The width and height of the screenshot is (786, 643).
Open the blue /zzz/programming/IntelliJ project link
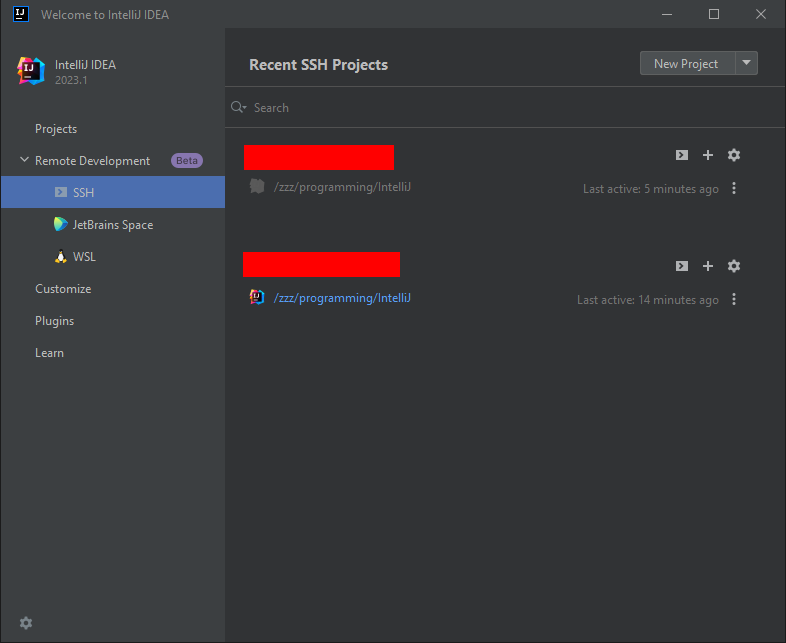click(342, 298)
